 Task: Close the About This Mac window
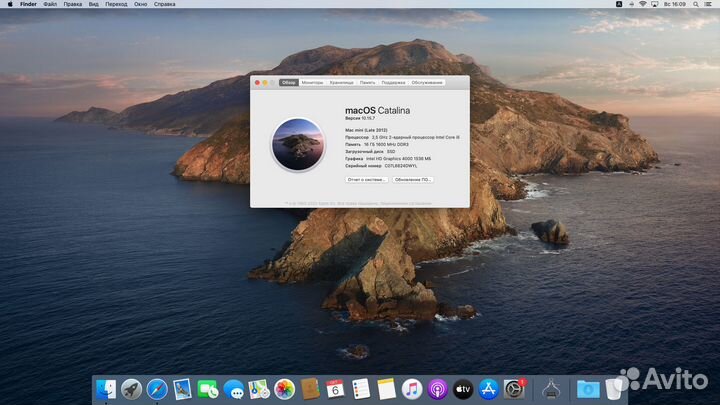point(257,83)
